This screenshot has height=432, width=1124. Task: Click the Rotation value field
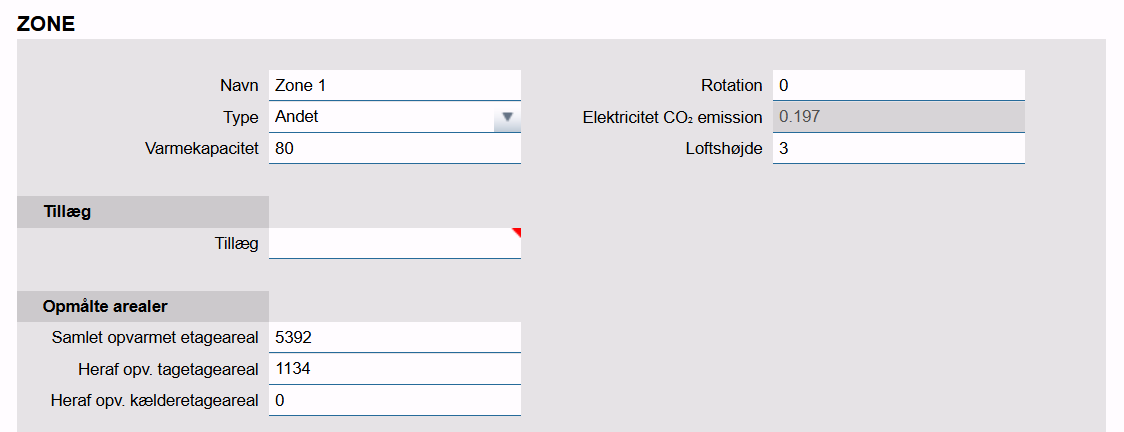[x=898, y=86]
